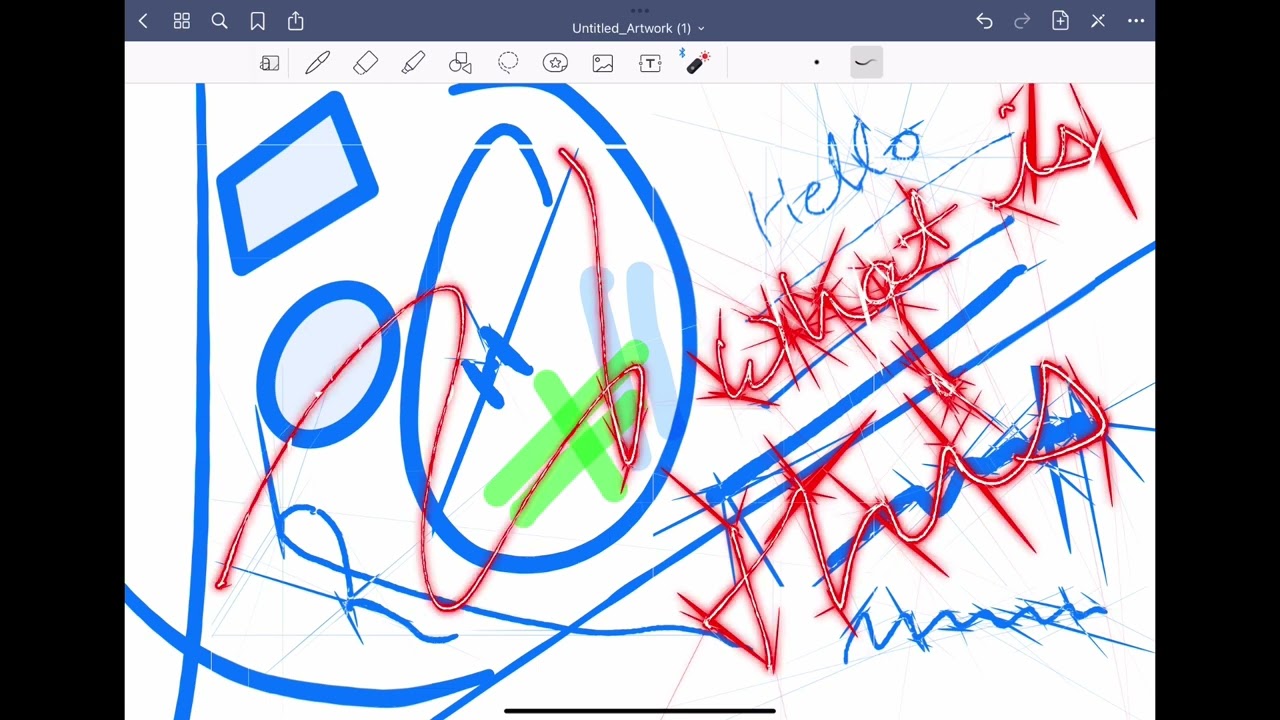The width and height of the screenshot is (1280, 720).
Task: Toggle the zoom window tool
Action: click(x=269, y=63)
